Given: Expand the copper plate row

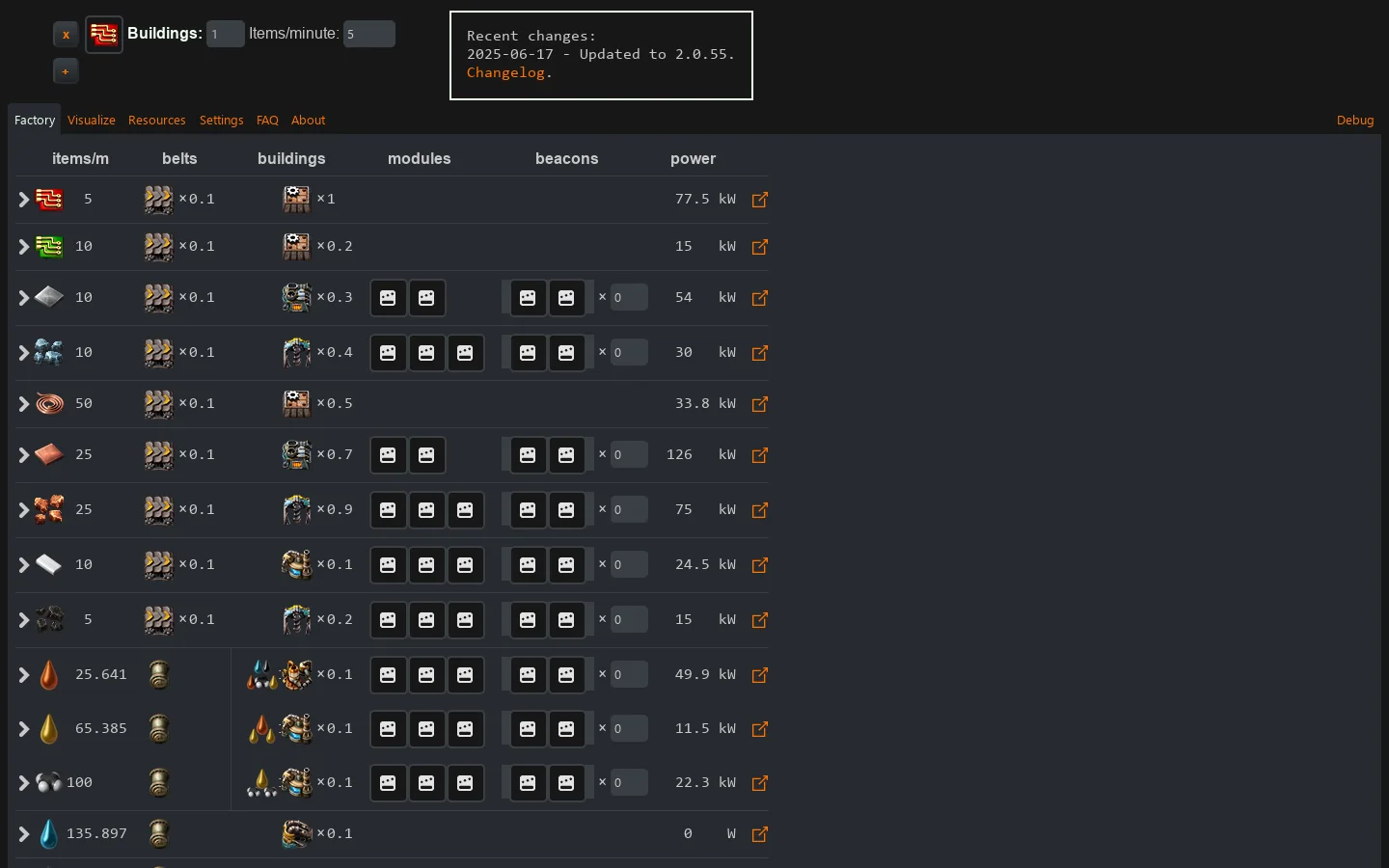Looking at the screenshot, I should click(x=23, y=455).
